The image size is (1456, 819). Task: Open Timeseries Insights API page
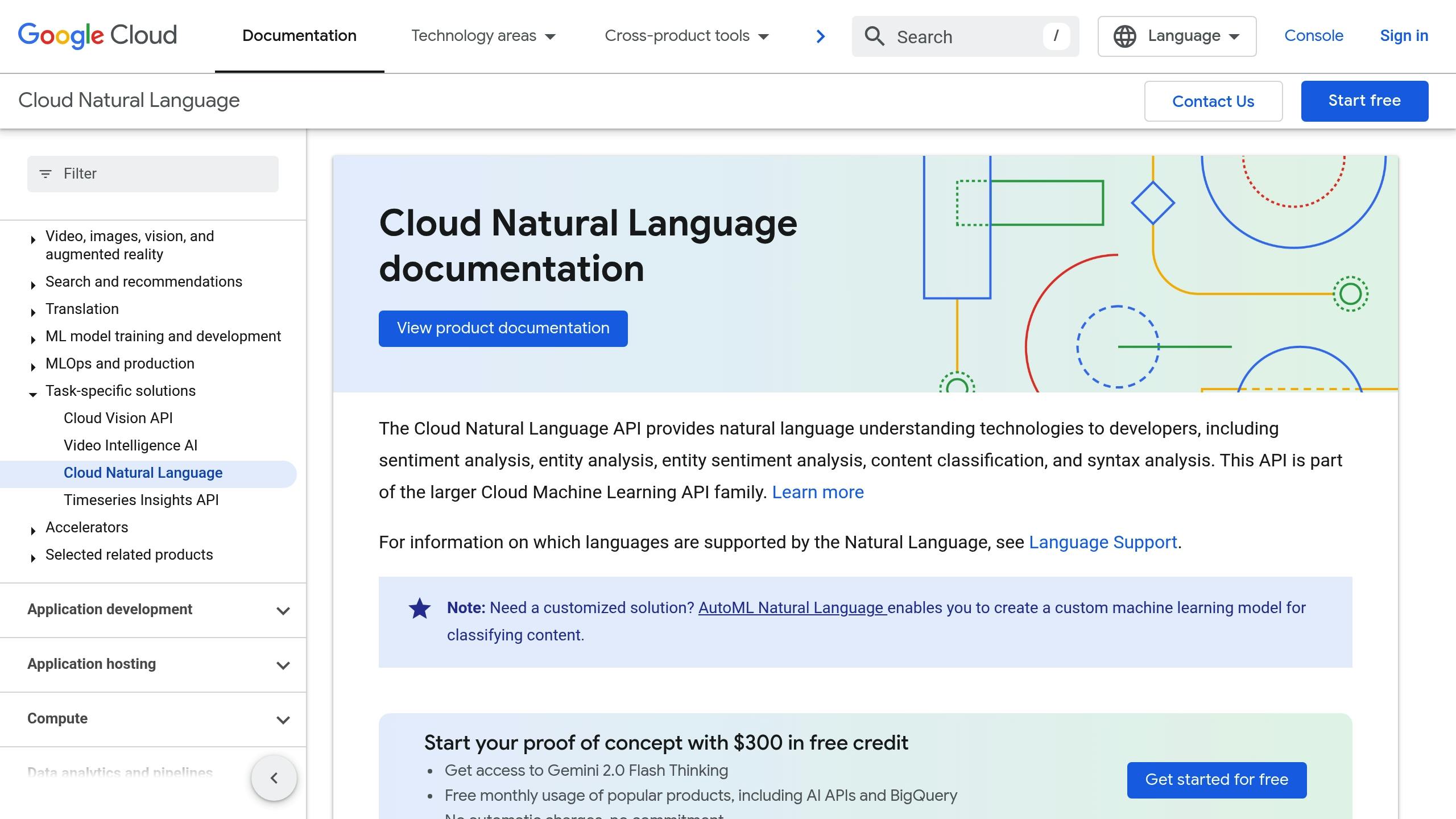coord(141,500)
